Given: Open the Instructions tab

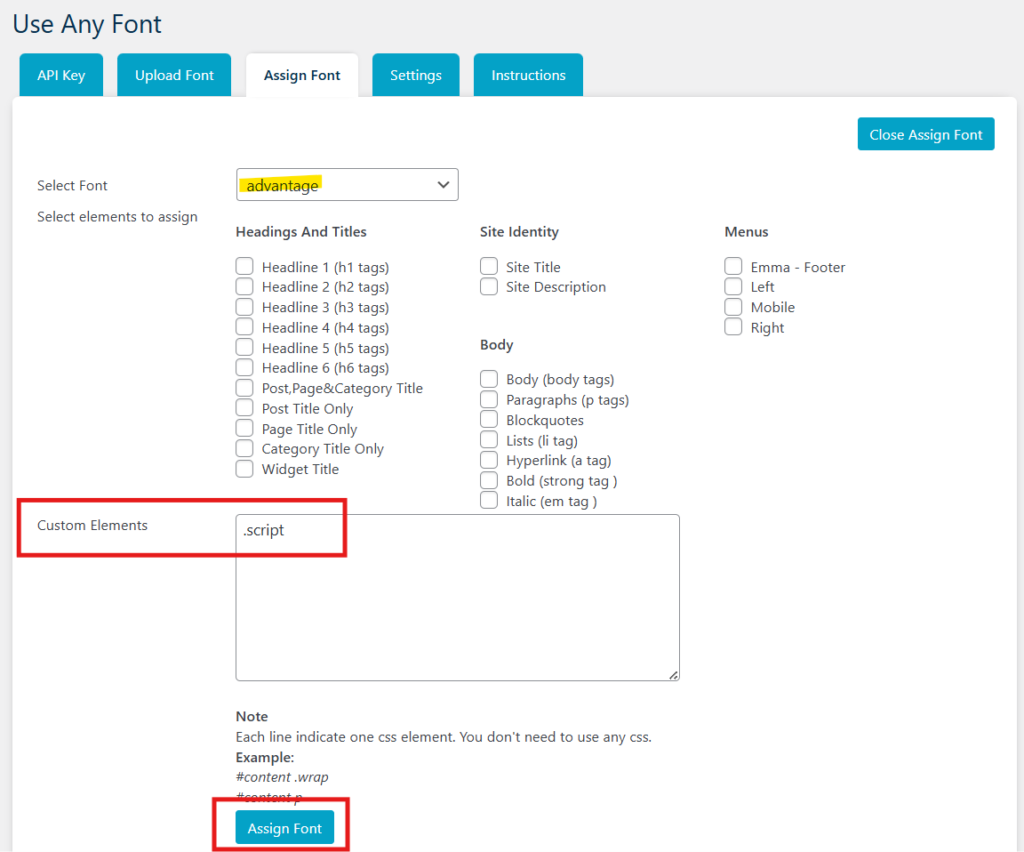Looking at the screenshot, I should click(528, 76).
